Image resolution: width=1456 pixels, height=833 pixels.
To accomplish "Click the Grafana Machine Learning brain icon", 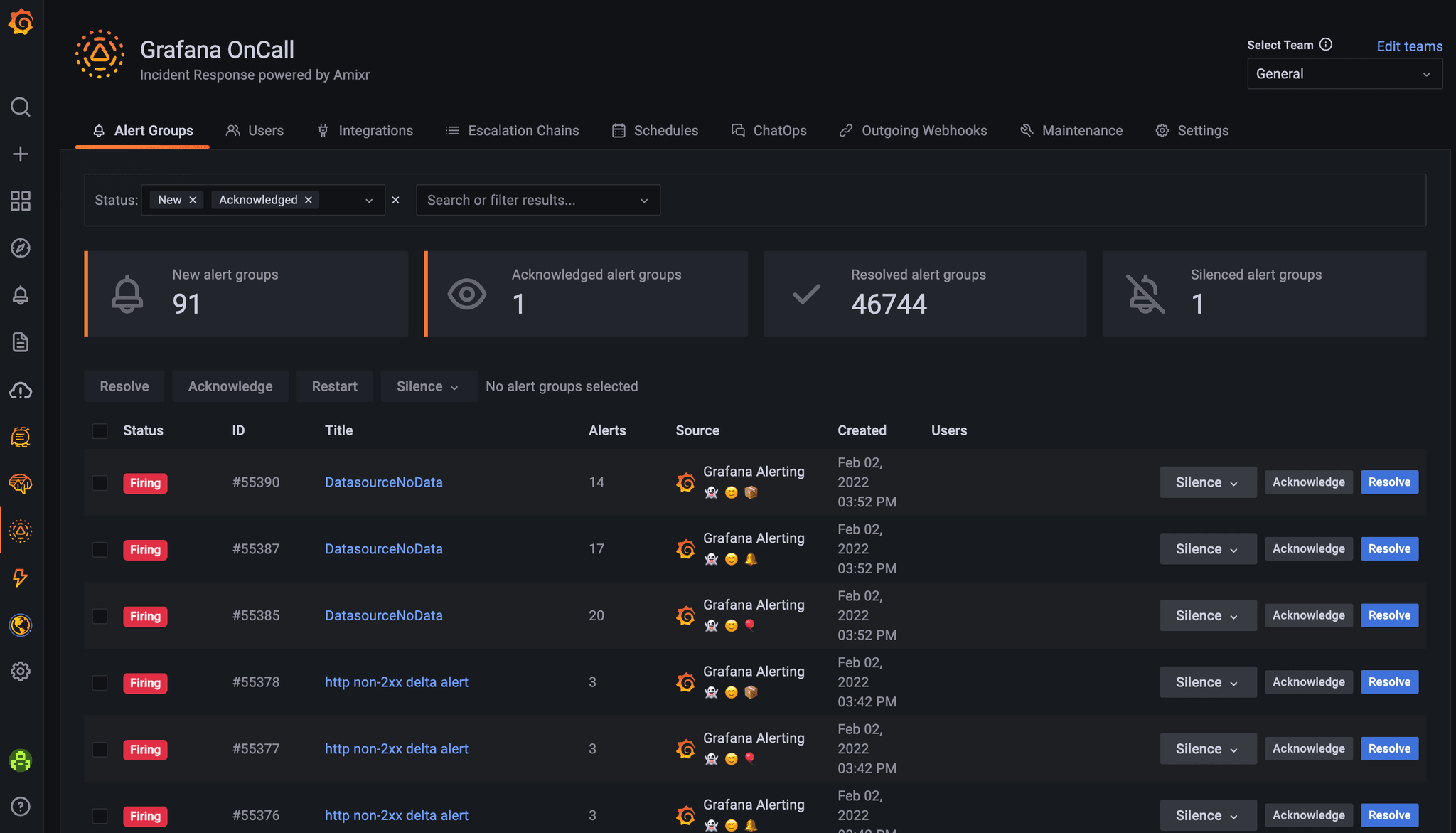I will point(21,484).
